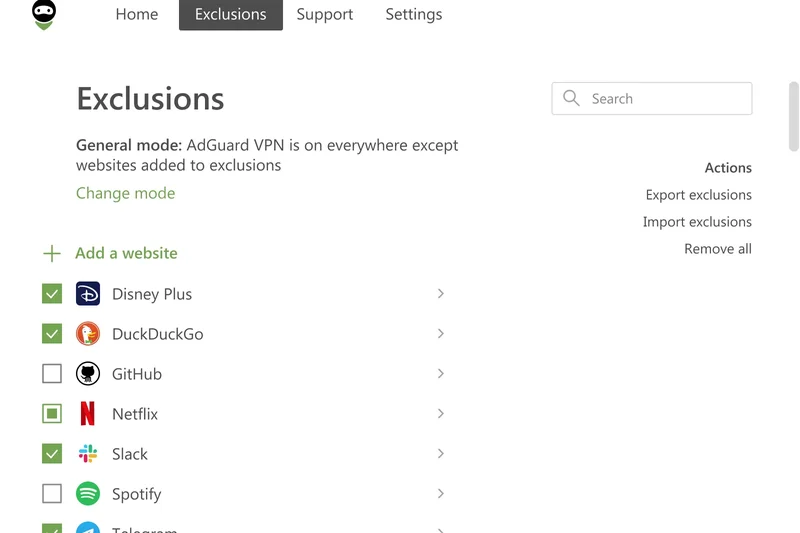Expand Netflix domains with the chevron
The image size is (800, 533).
(441, 414)
